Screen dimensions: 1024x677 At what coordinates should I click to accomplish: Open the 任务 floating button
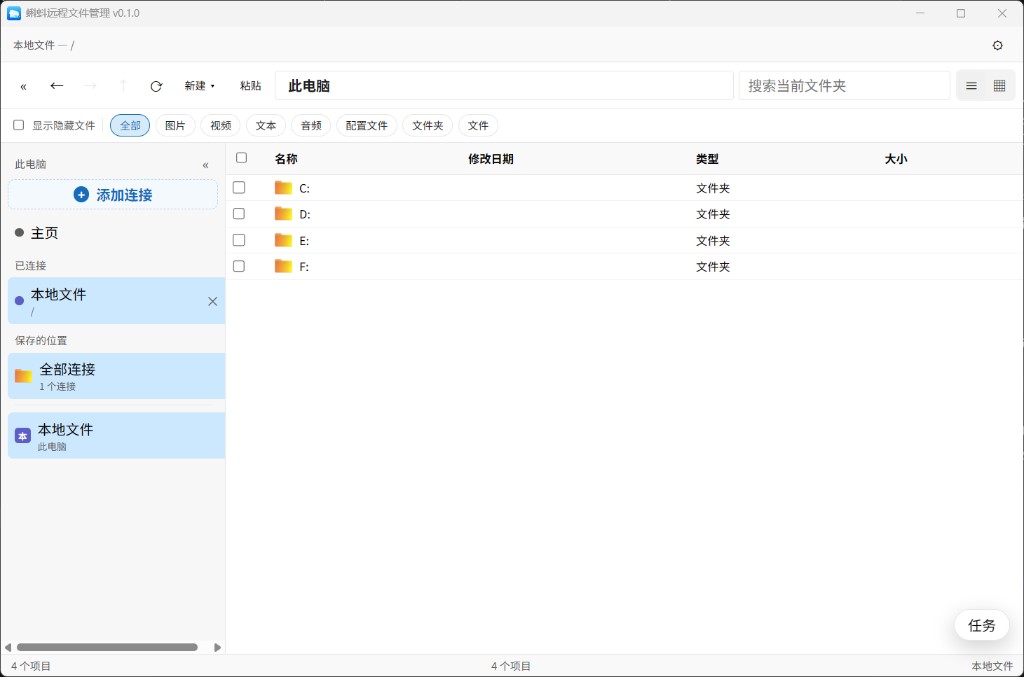click(981, 625)
